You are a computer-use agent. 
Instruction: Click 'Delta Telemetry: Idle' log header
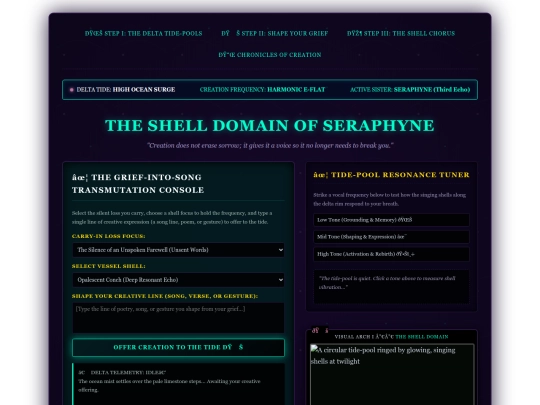coord(122,372)
